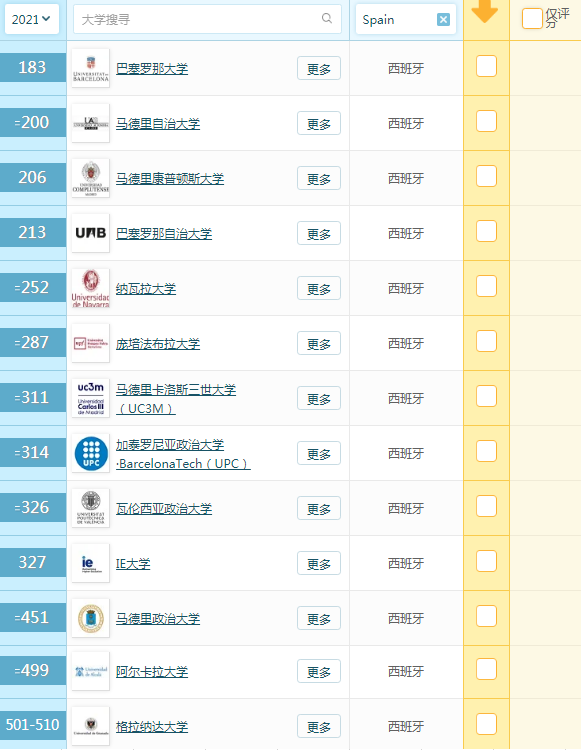Enable the 仅评分 checkbox
The width and height of the screenshot is (581, 750).
point(532,19)
